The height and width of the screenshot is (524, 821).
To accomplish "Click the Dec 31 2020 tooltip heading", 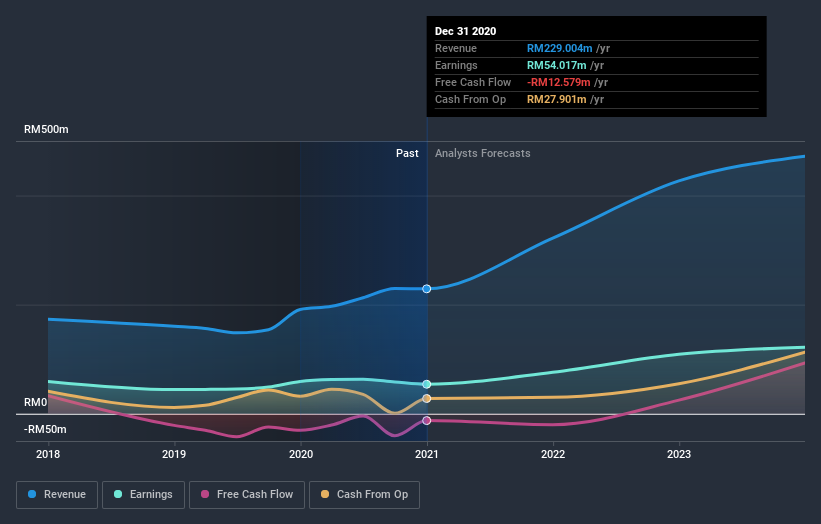I will [465, 31].
